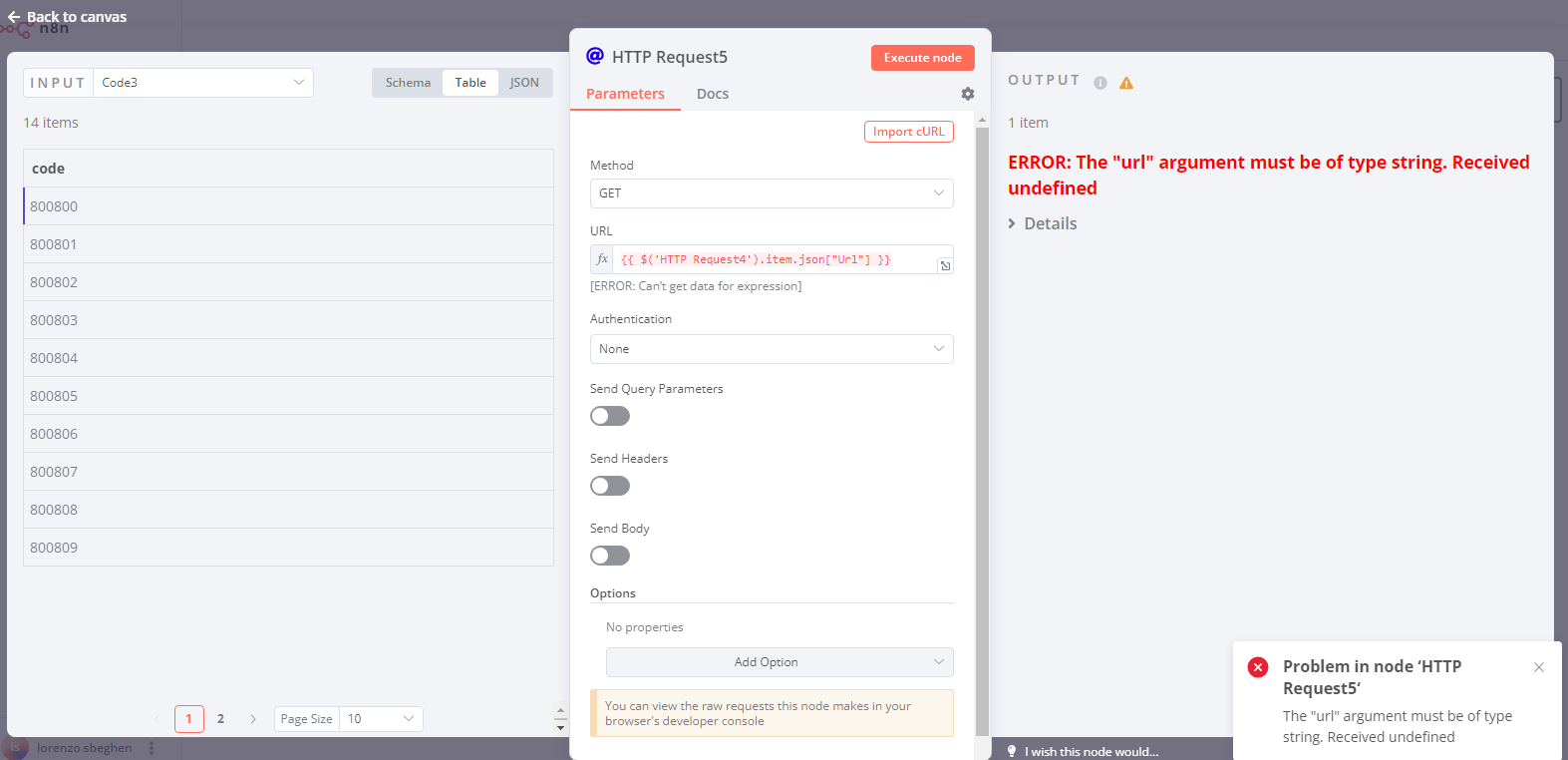Select table row 800802

click(x=288, y=282)
